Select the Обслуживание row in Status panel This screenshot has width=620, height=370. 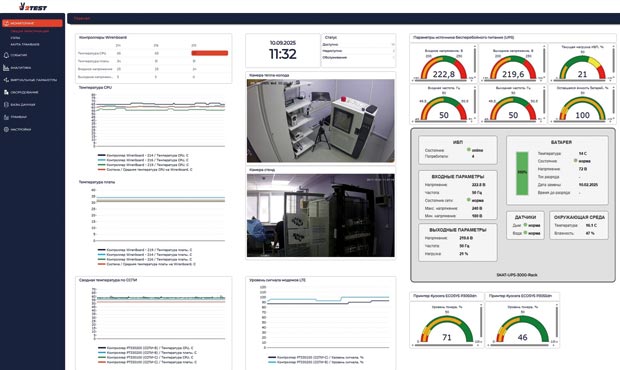tap(358, 58)
